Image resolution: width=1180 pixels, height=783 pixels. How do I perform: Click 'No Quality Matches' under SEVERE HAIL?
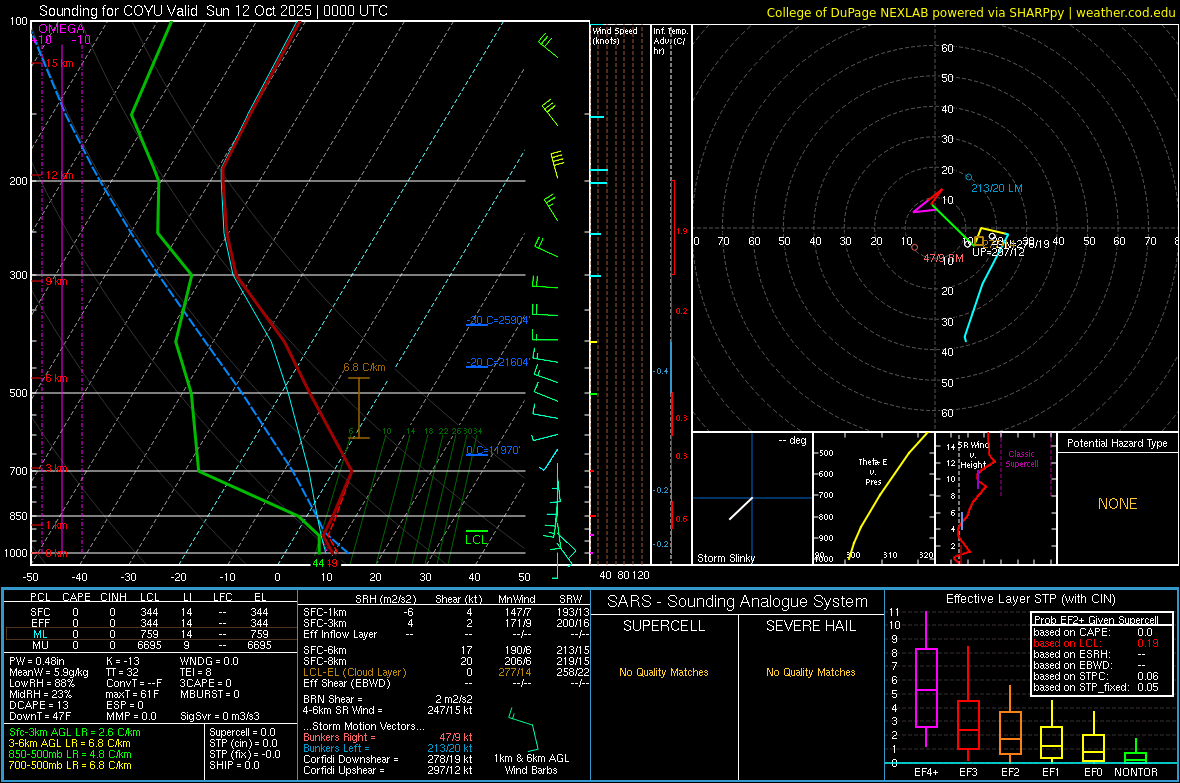coord(810,672)
